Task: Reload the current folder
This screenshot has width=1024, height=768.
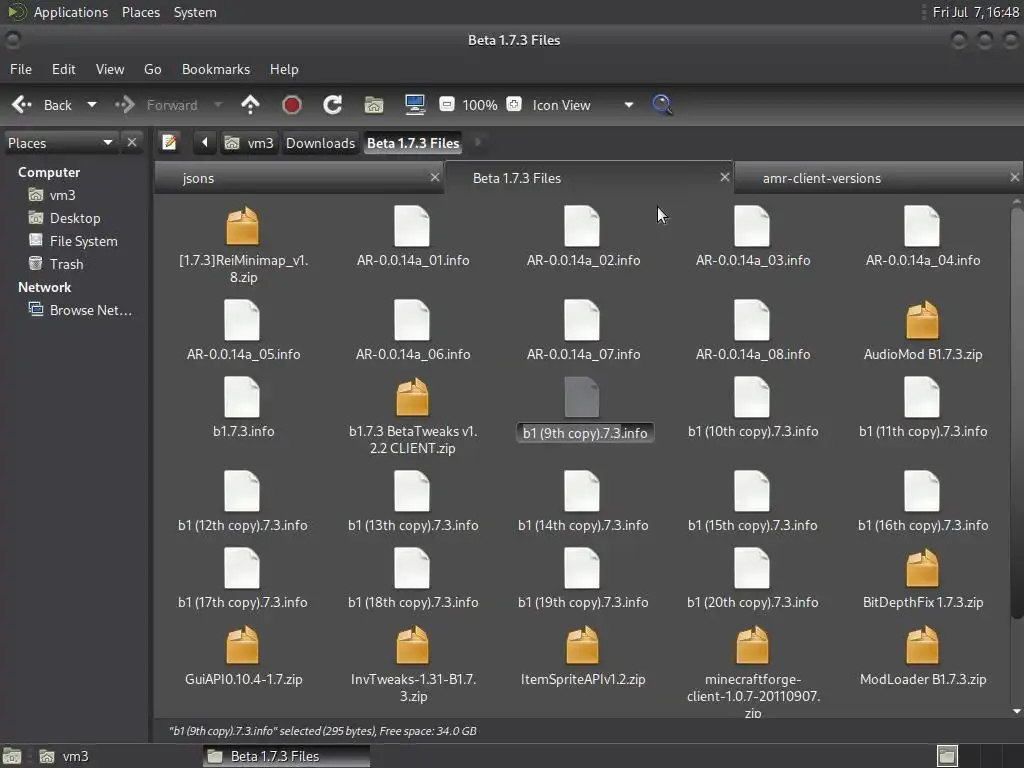Action: [x=332, y=104]
